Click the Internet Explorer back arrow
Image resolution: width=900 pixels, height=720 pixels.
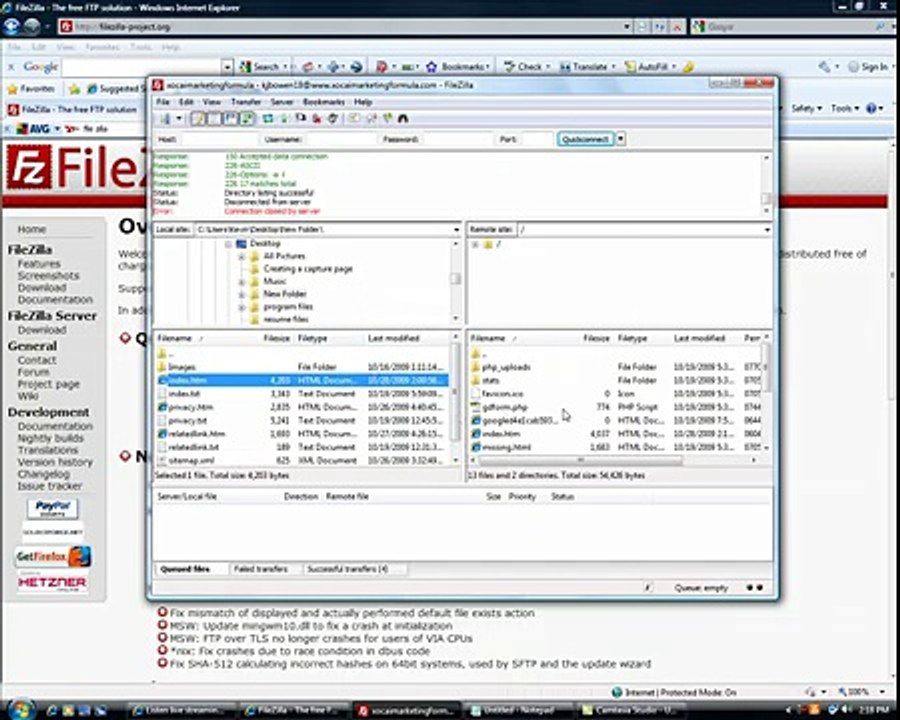coord(11,26)
